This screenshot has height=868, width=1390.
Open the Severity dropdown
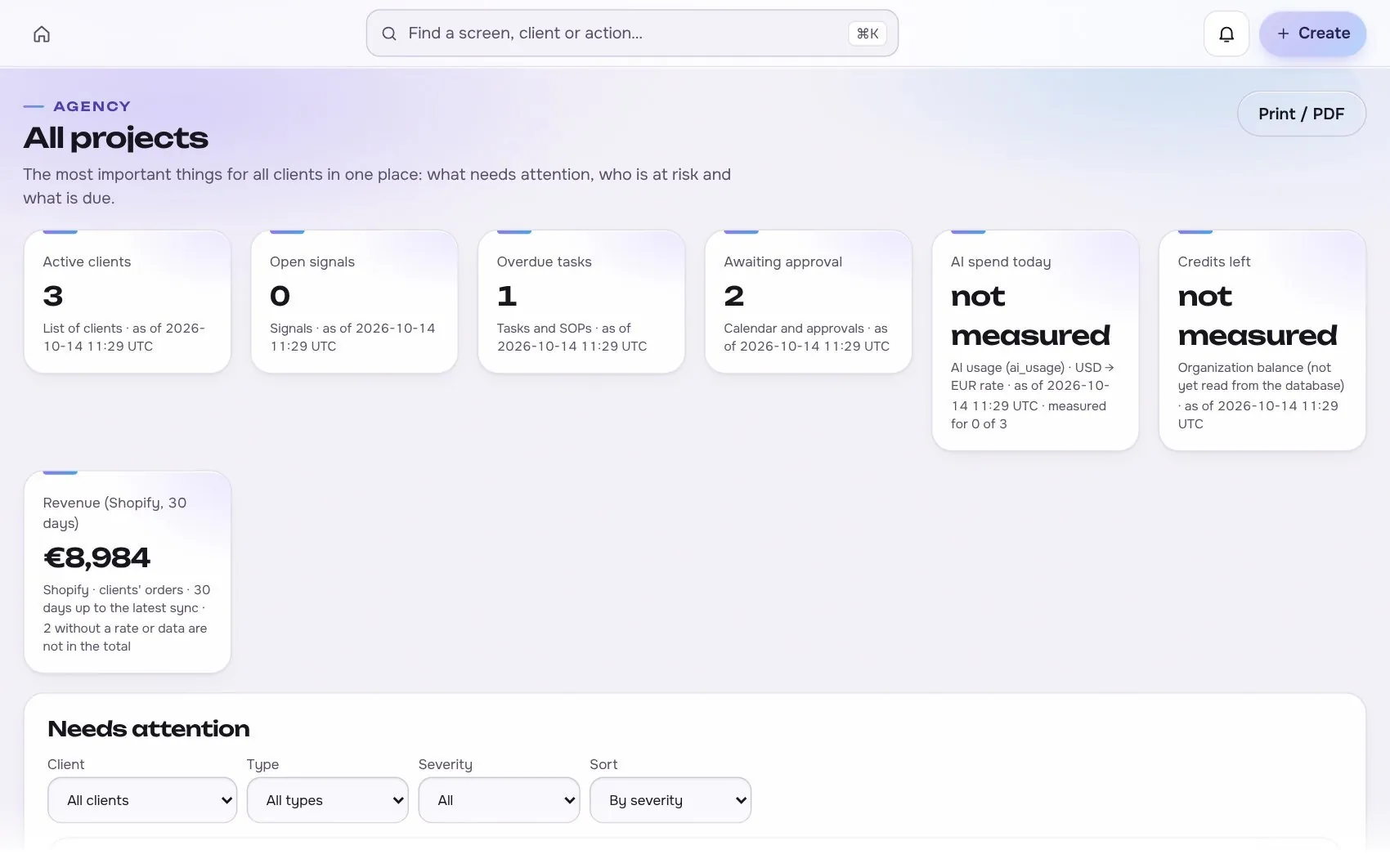click(499, 800)
